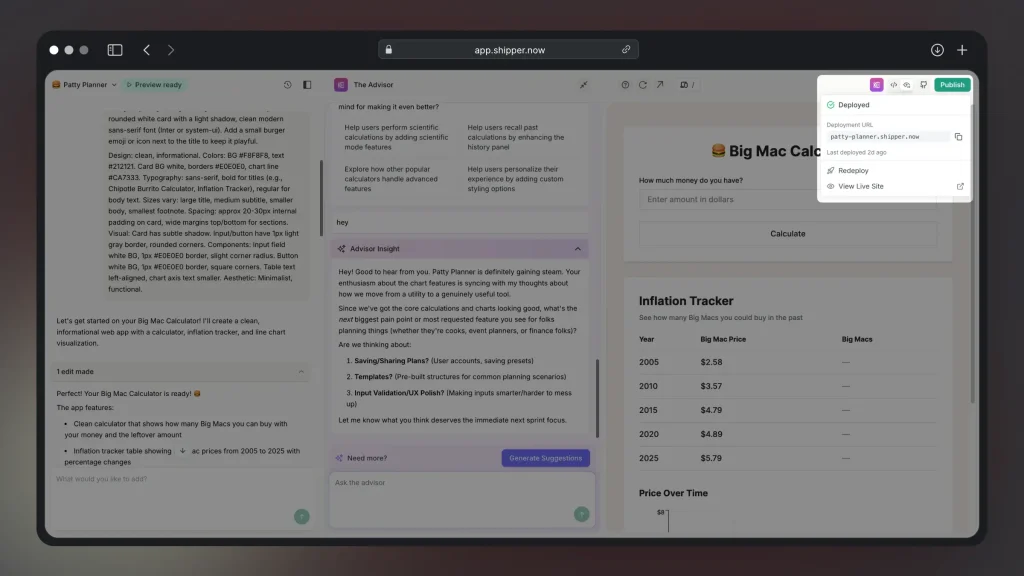
Task: Jump to latest message down arrow in chat
Action: [182, 451]
